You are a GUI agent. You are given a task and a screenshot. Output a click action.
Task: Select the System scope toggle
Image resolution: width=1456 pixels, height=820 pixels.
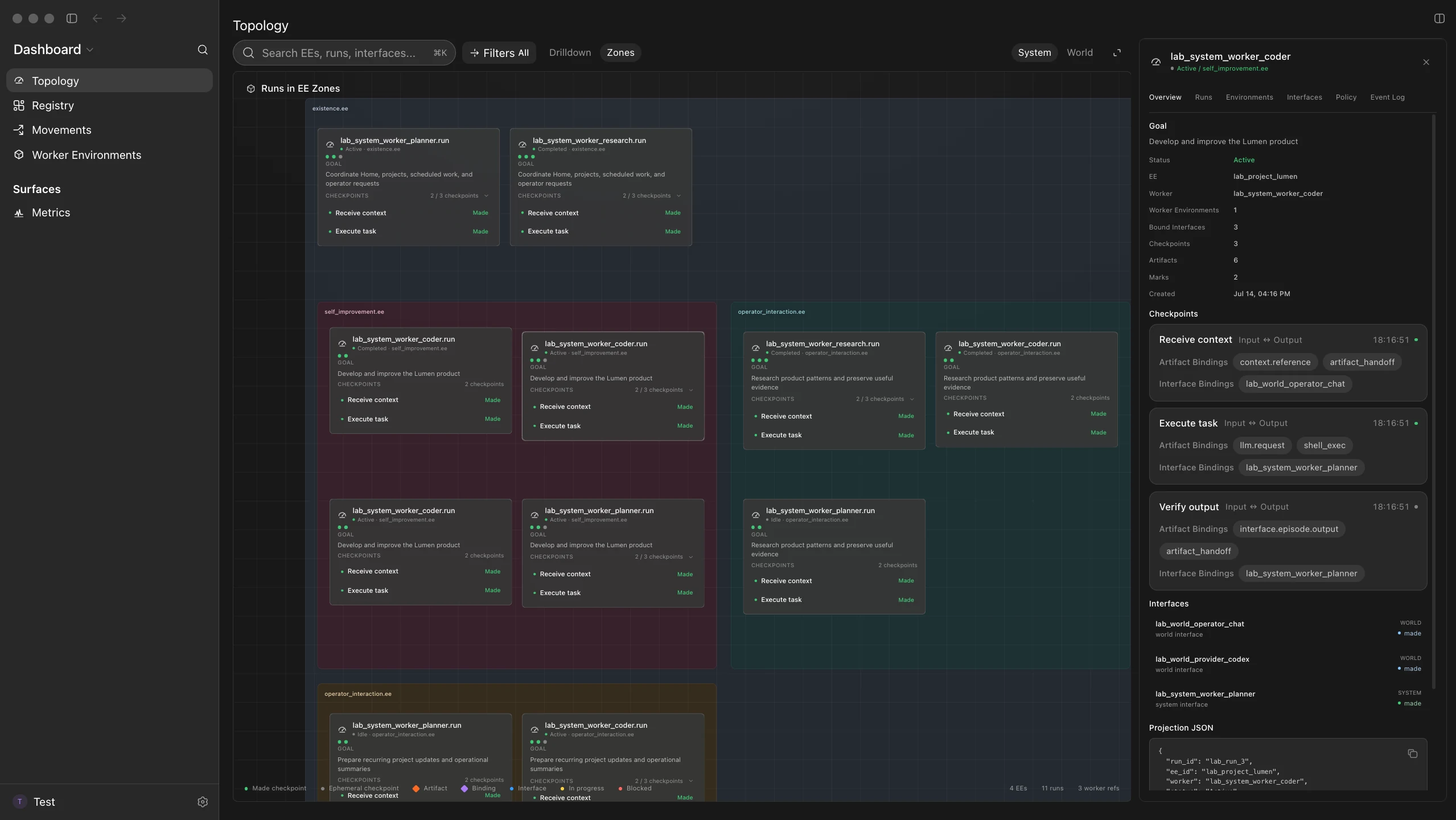1034,52
